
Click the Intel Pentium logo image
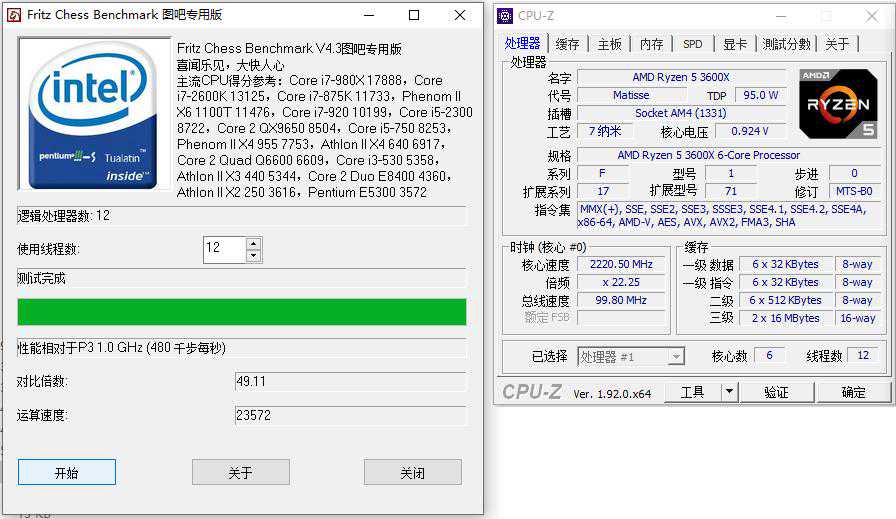click(x=94, y=113)
